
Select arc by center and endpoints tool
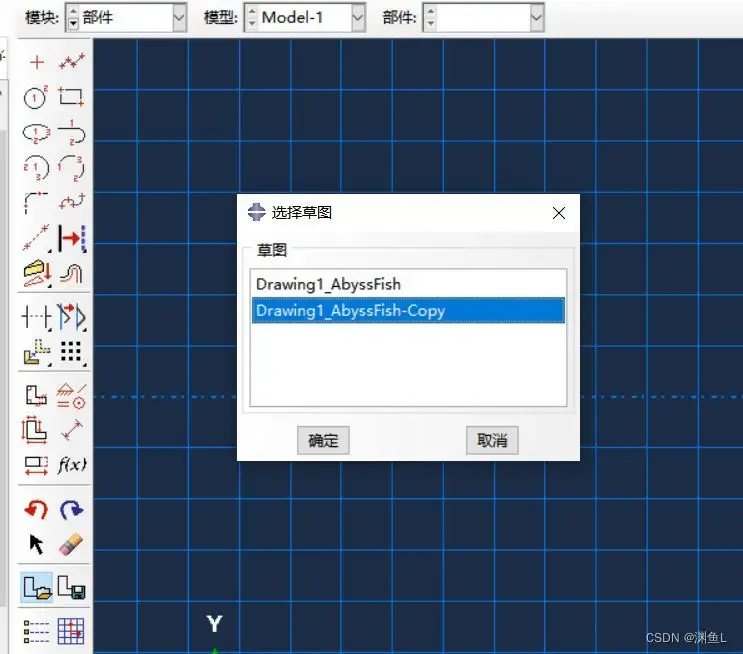pos(36,167)
